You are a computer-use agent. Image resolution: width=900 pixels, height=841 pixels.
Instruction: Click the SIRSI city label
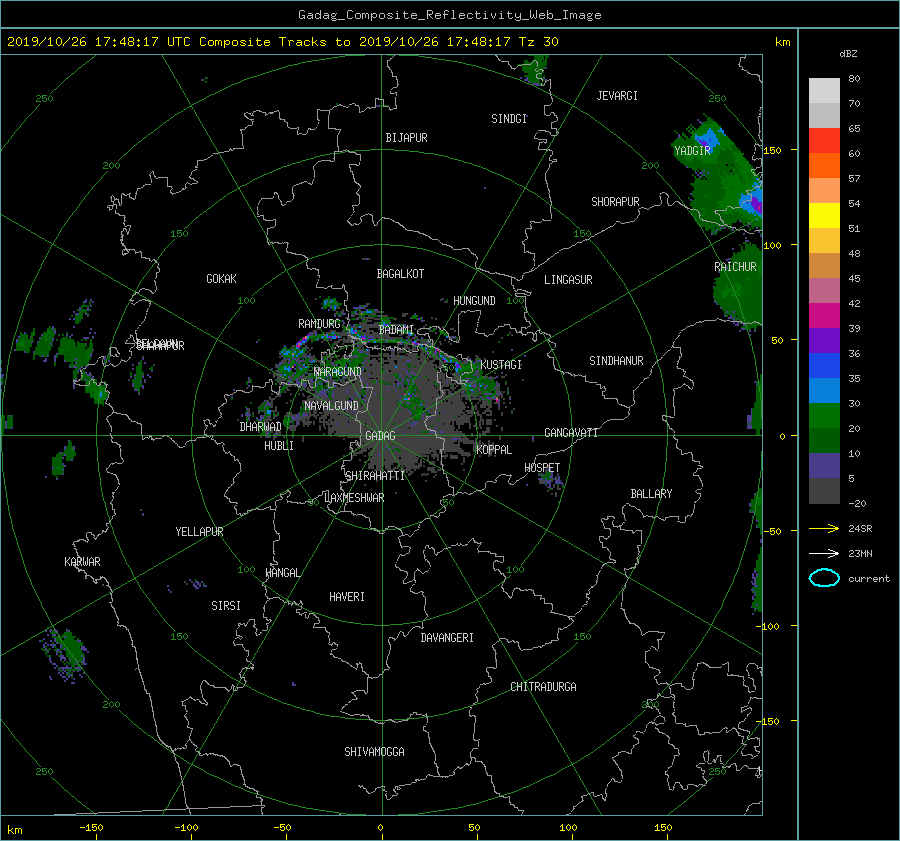tap(226, 606)
